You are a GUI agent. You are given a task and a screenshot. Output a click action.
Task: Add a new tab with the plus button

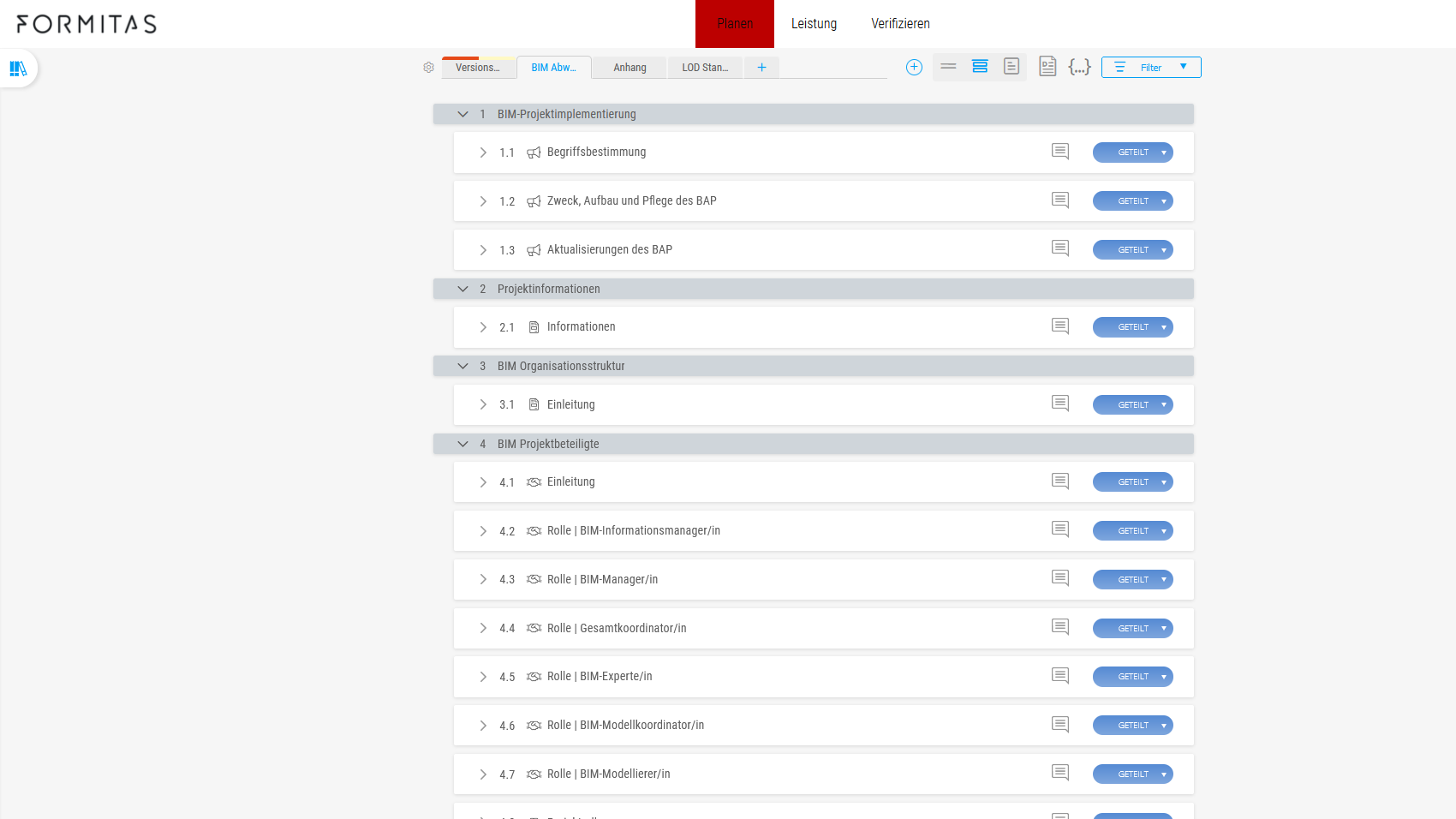761,66
